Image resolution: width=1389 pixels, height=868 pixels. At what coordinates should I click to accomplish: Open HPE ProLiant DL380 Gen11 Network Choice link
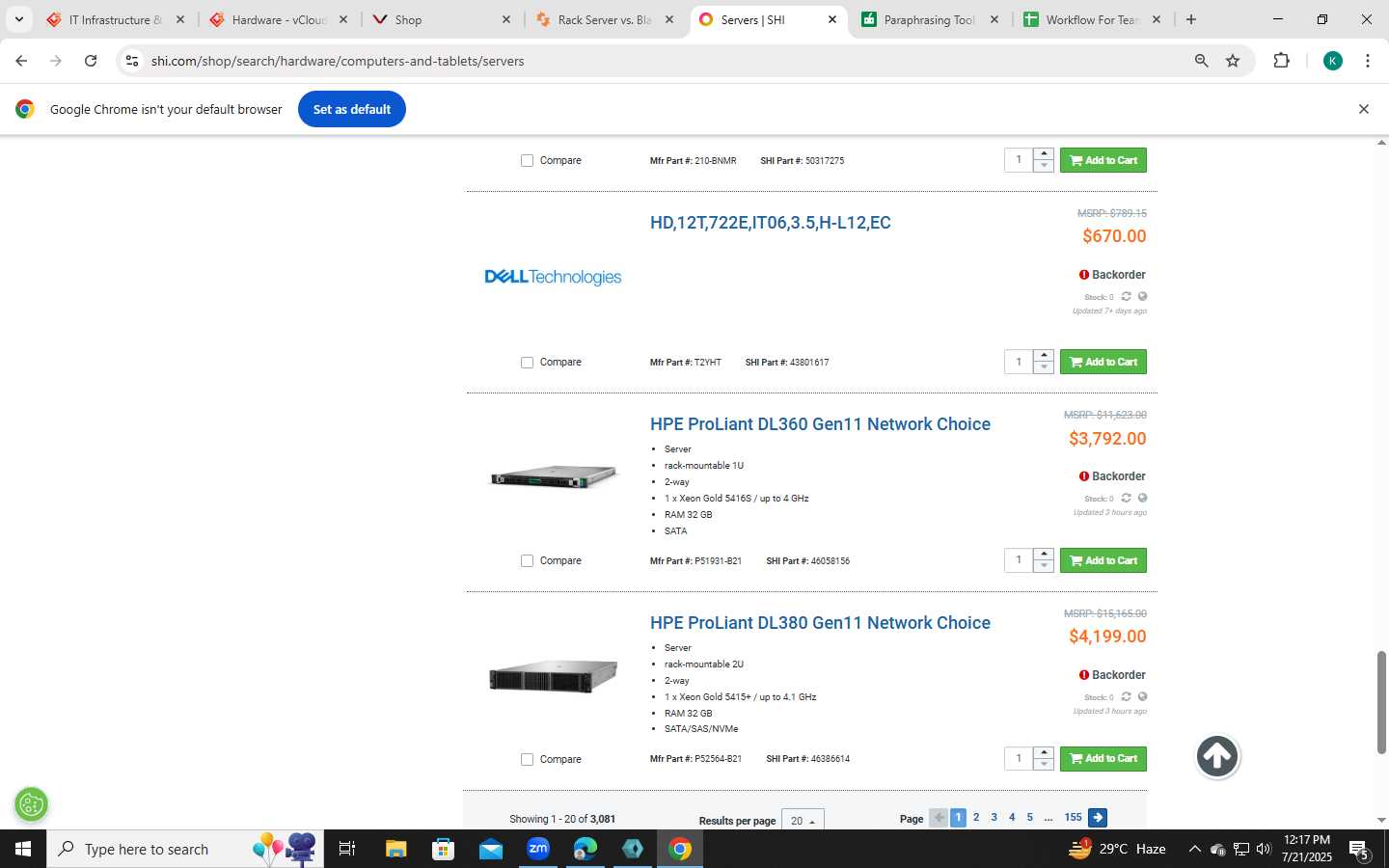820,623
